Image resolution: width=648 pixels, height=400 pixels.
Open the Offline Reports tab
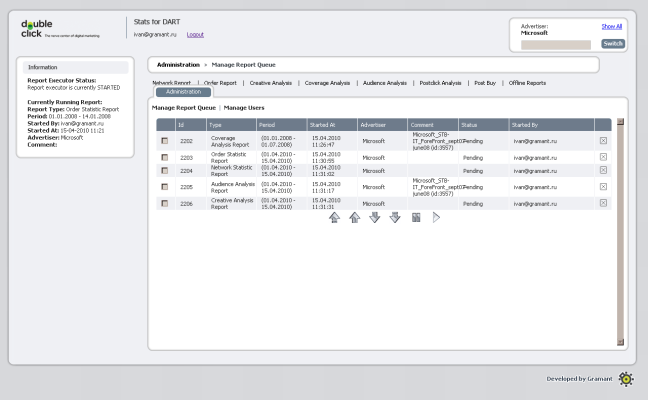pyautogui.click(x=527, y=83)
